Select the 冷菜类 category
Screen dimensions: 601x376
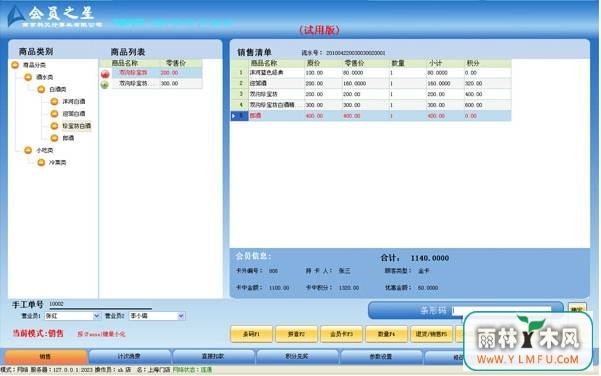(x=57, y=163)
